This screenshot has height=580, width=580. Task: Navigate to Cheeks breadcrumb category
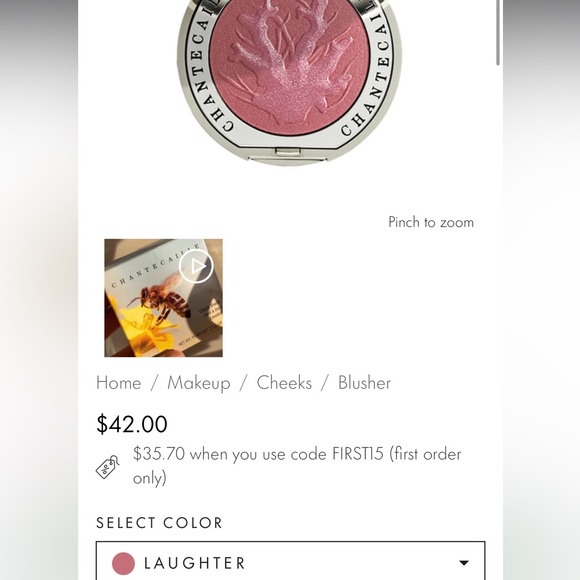pos(284,383)
